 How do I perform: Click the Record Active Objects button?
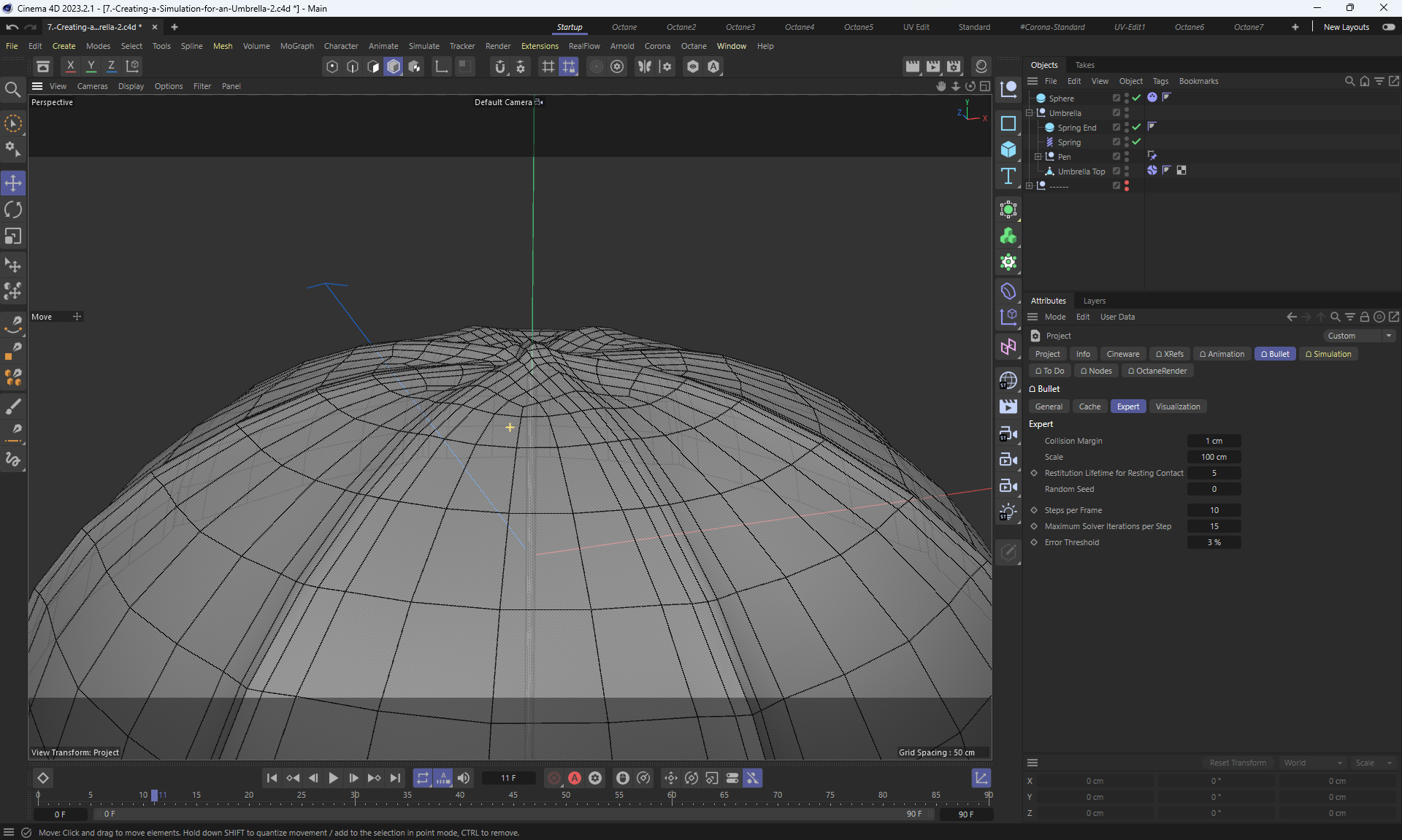tap(554, 778)
